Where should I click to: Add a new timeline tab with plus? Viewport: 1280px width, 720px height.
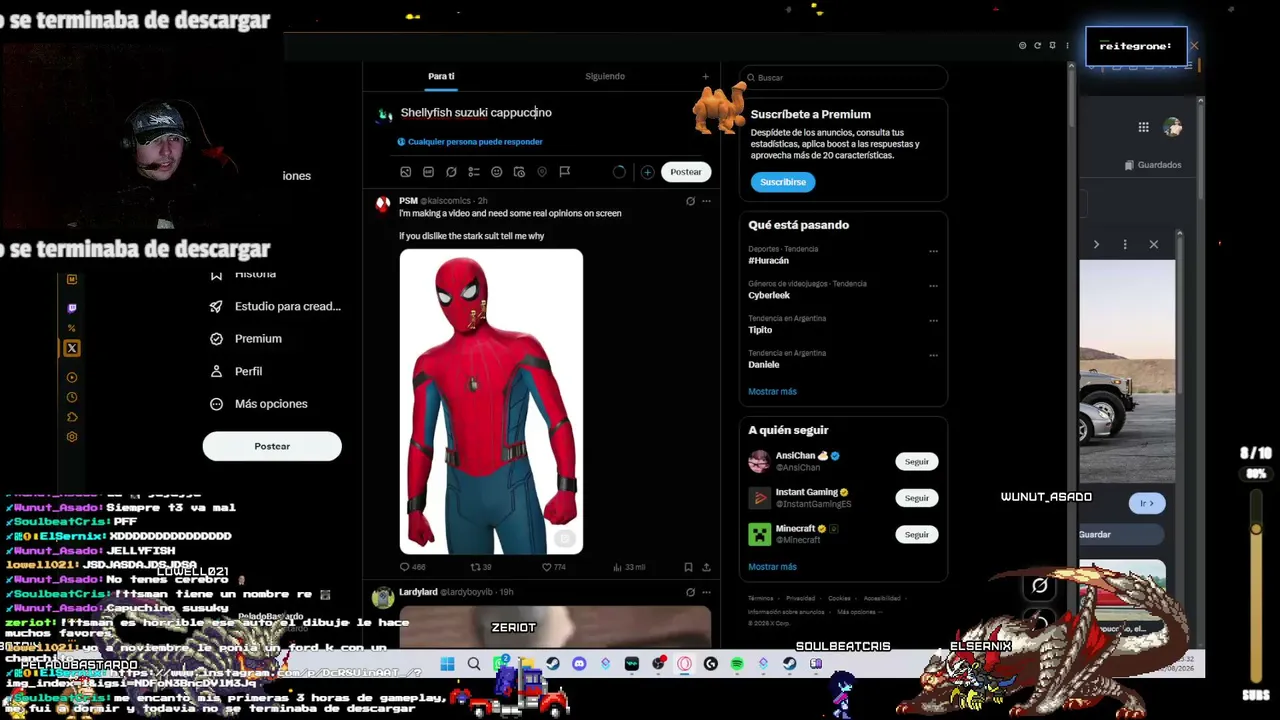[x=705, y=77]
